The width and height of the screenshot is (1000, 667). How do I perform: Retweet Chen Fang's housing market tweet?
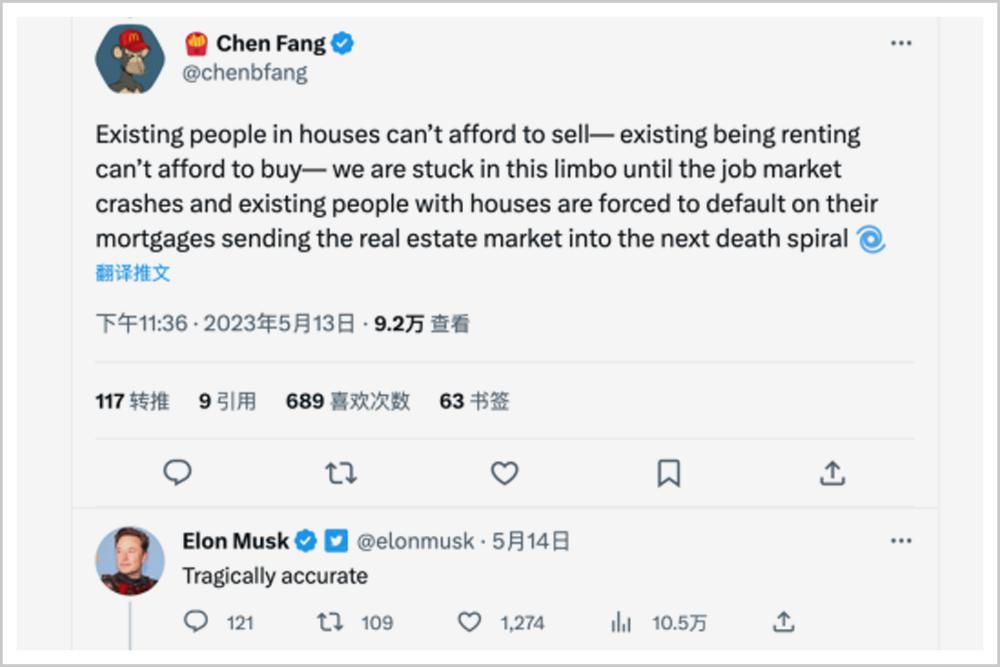pyautogui.click(x=341, y=473)
